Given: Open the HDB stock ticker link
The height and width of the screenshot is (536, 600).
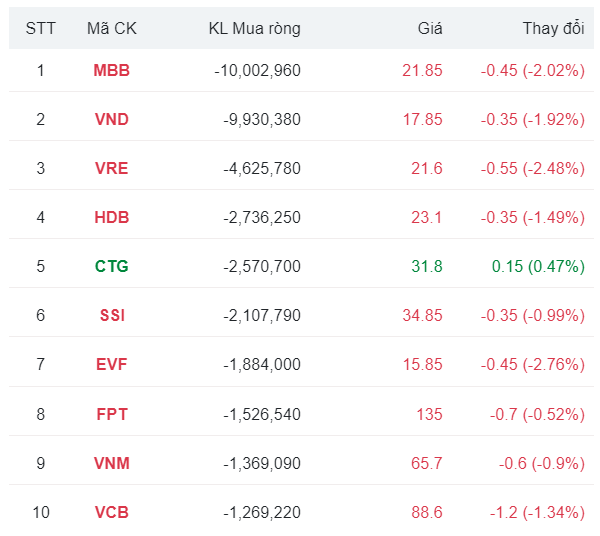Looking at the screenshot, I should (112, 217).
